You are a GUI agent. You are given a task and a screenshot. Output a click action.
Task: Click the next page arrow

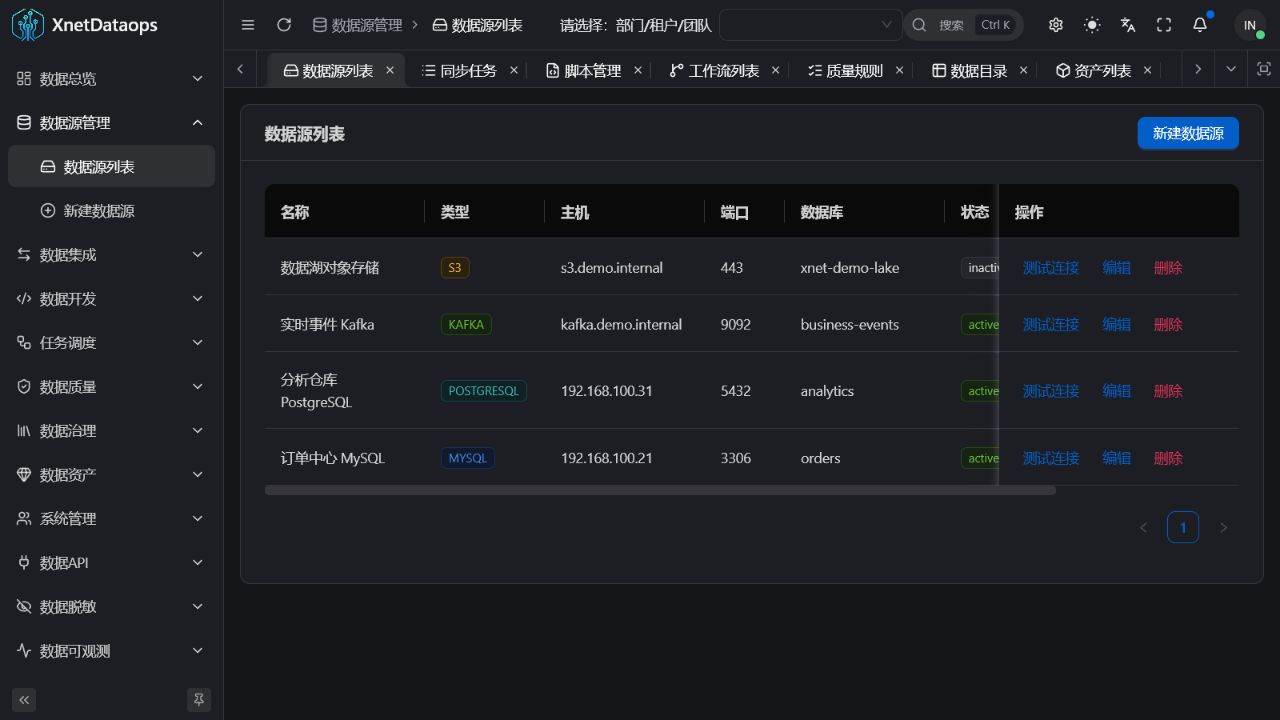tap(1223, 527)
